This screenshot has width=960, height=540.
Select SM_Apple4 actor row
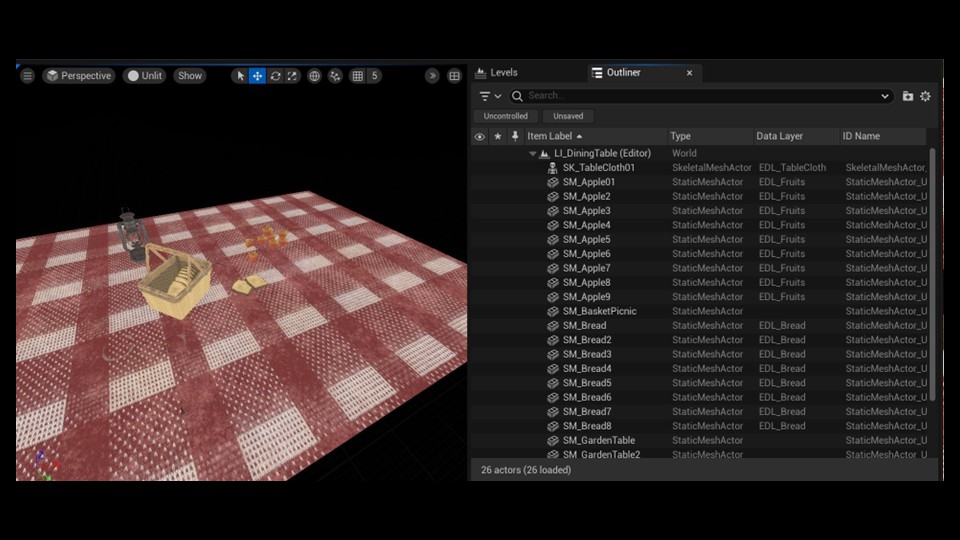700,225
